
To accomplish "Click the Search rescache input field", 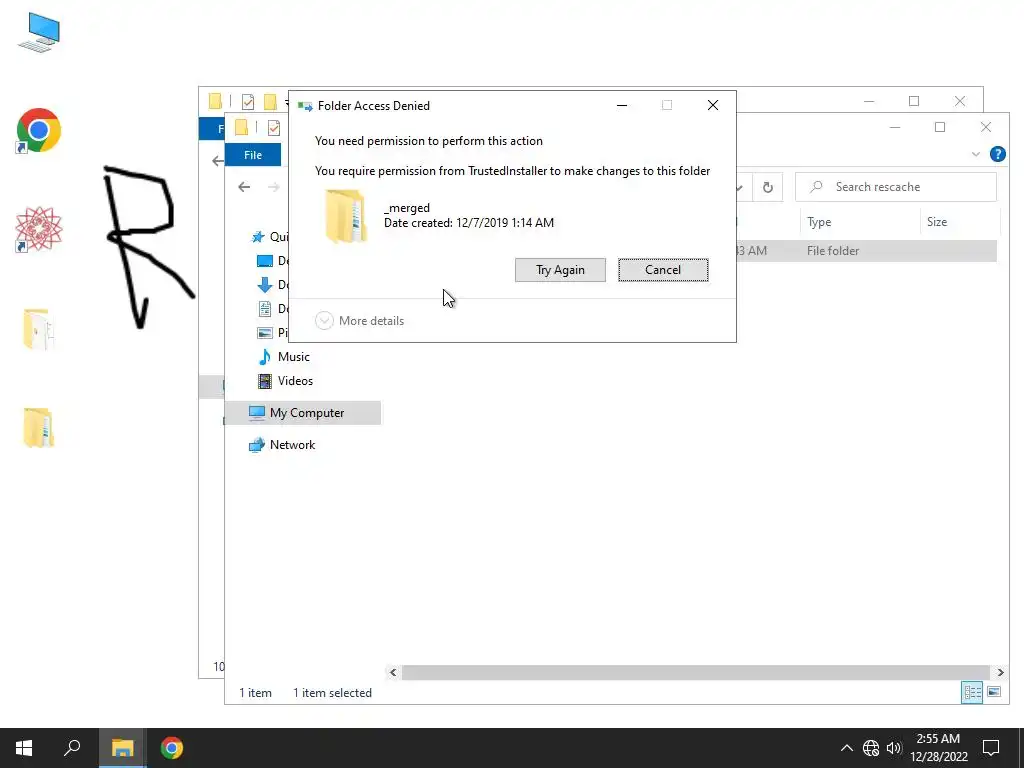I will [x=896, y=187].
